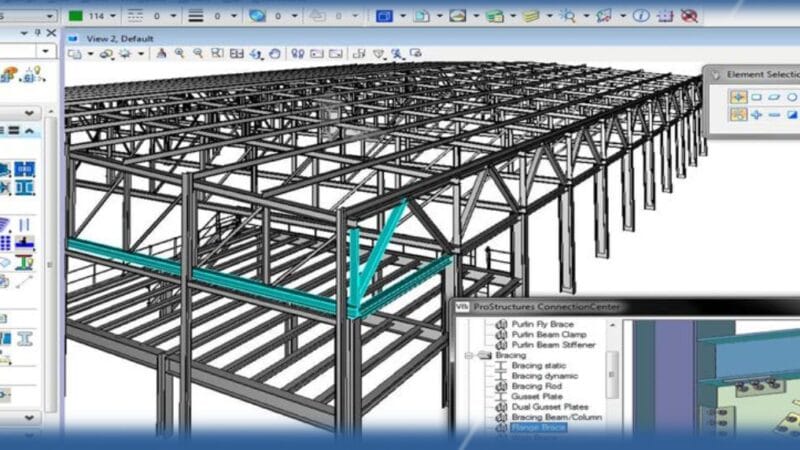800x450 pixels.
Task: Select block selection mode in Element Selection
Action: click(756, 96)
